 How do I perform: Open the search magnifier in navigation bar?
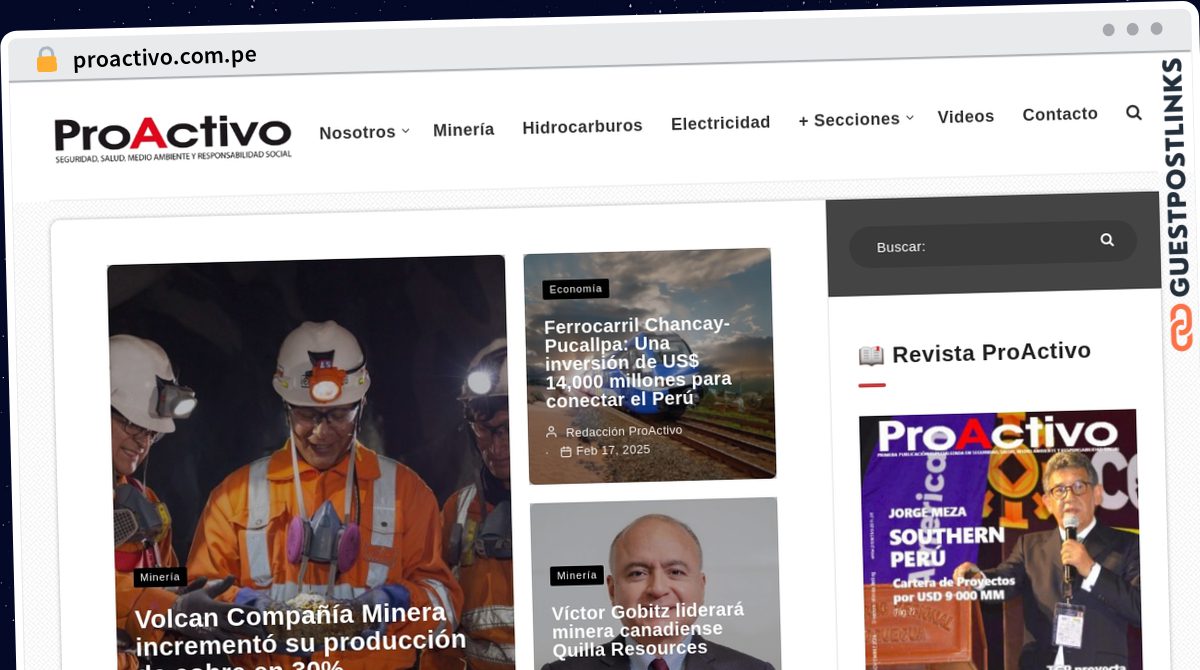click(x=1134, y=113)
